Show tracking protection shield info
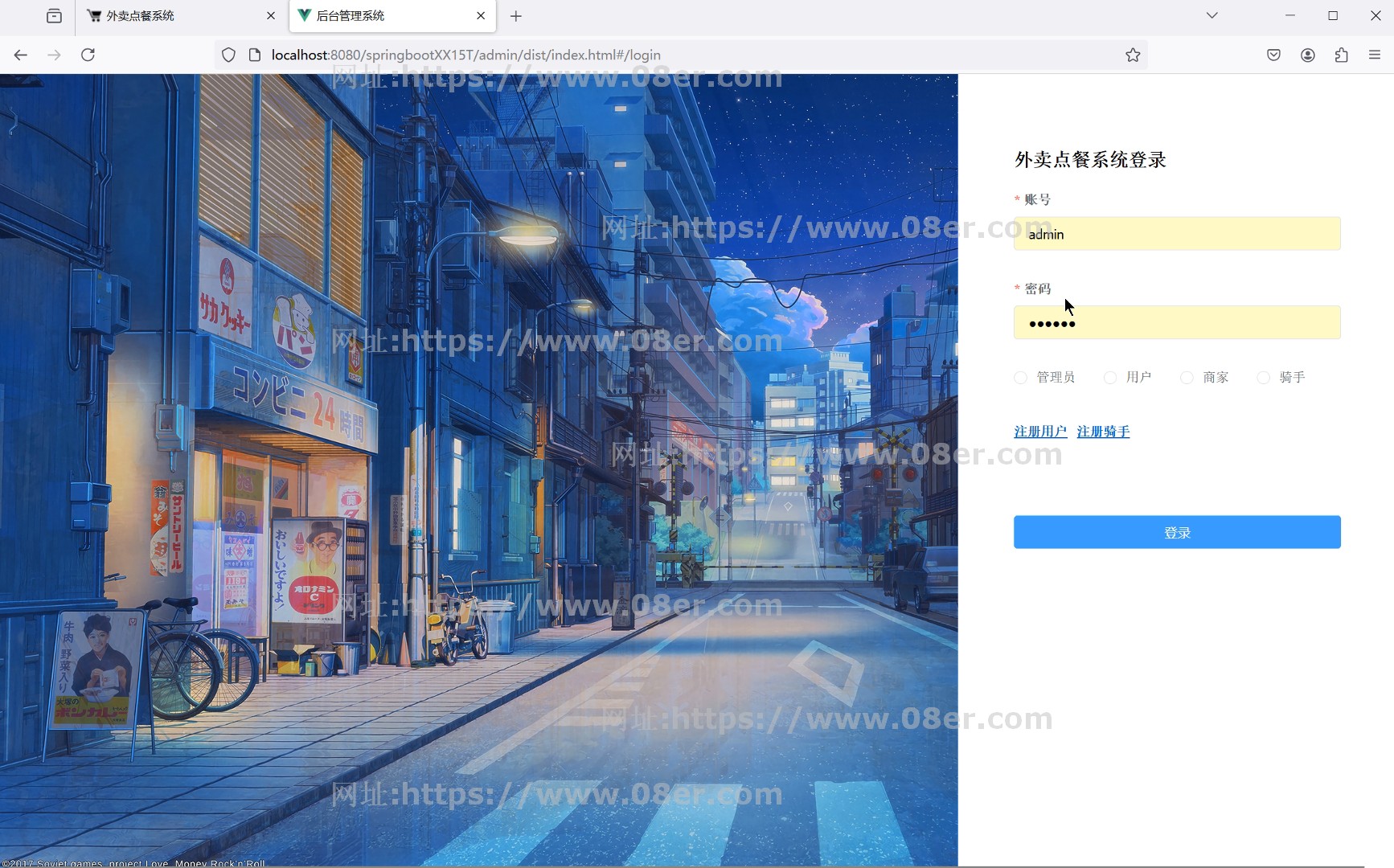1394x868 pixels. coord(228,55)
